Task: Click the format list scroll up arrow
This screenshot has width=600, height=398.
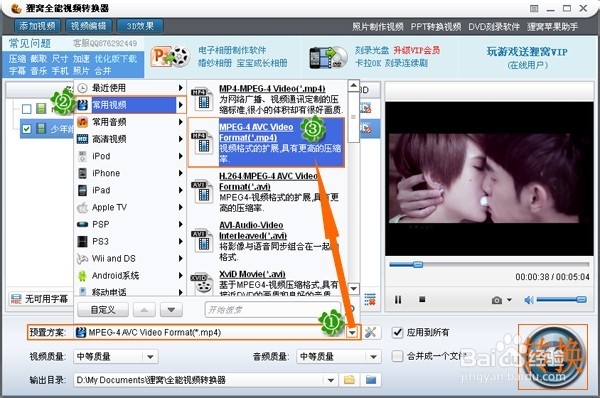Action: point(354,86)
